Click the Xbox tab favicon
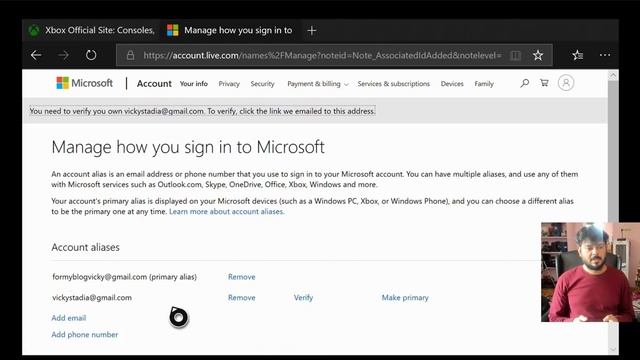640x360 pixels. click(34, 30)
